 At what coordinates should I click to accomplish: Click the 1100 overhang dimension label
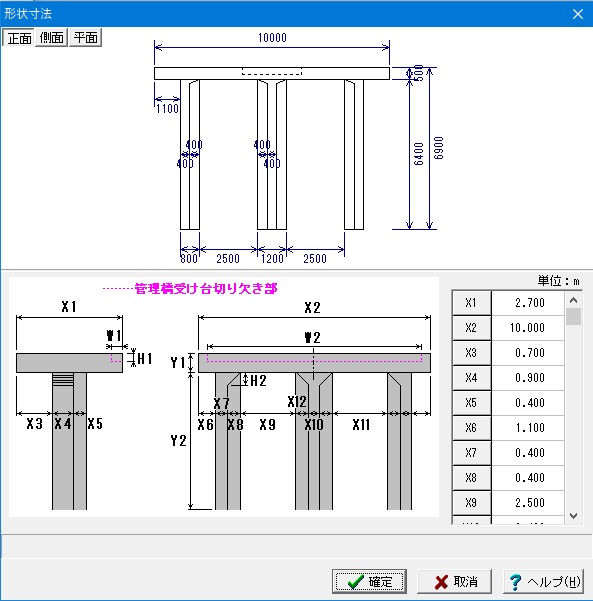pyautogui.click(x=168, y=109)
